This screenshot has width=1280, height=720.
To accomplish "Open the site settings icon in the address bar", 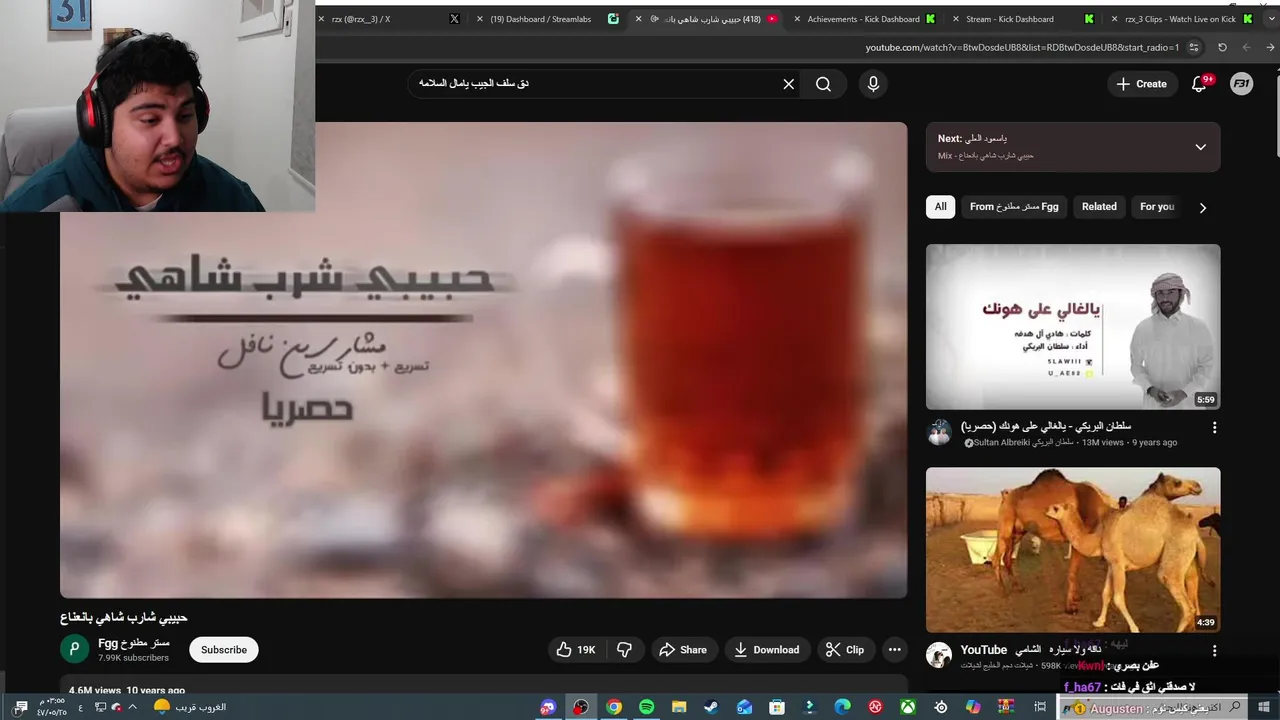I will click(1194, 47).
